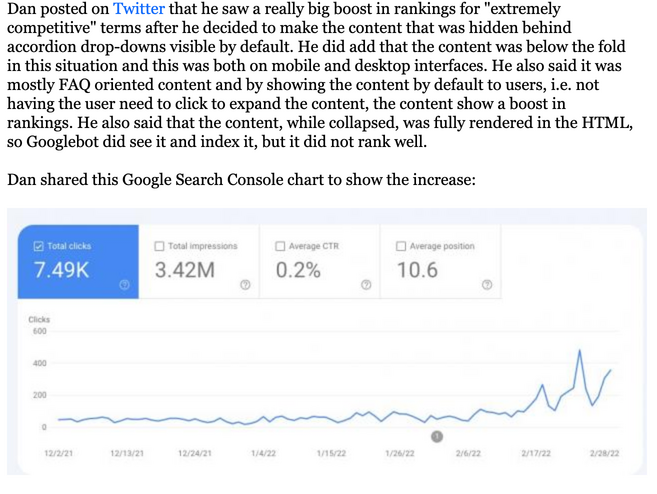Click help icon in Total clicks card
Viewport: 657px width, 494px height.
coord(124,285)
